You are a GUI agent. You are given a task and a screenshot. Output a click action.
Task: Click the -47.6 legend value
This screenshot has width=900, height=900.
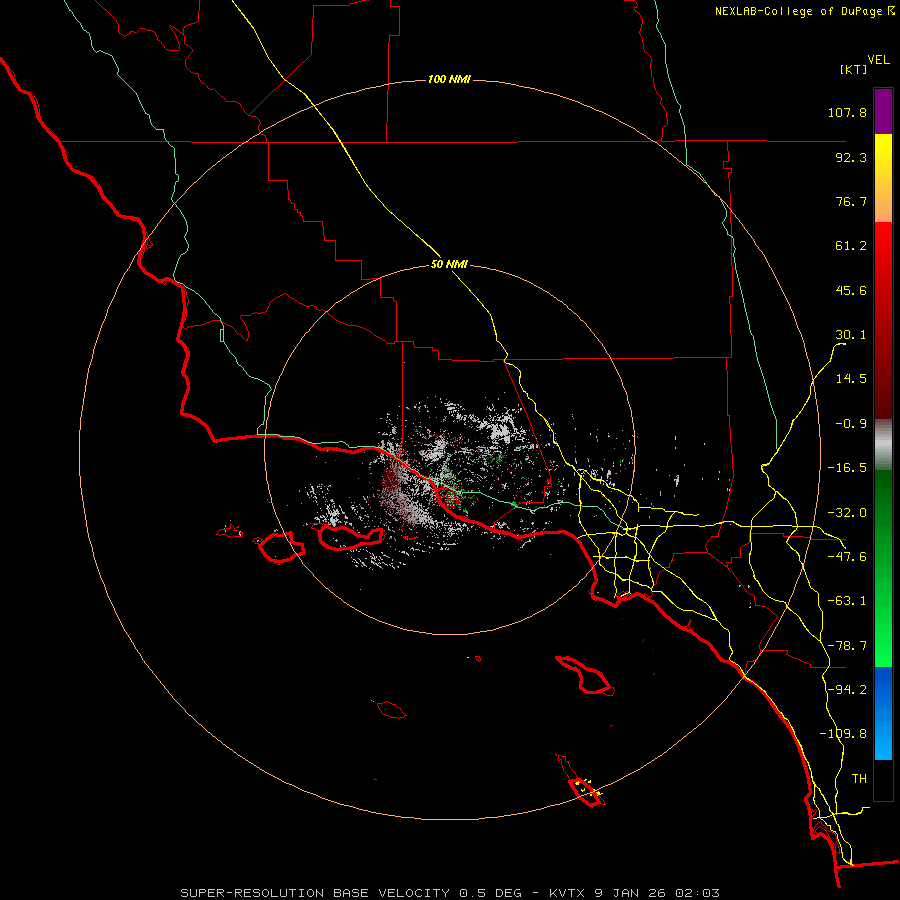click(x=847, y=557)
